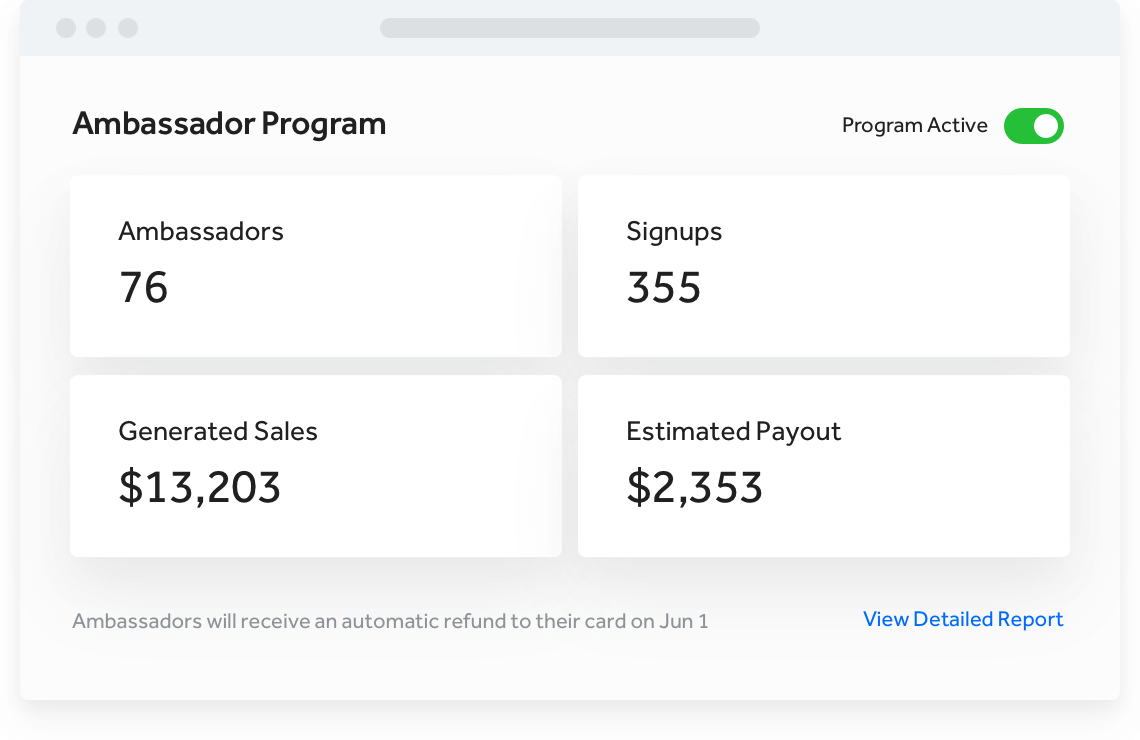The image size is (1140, 740).
Task: Click the signups count 355
Action: 664,288
